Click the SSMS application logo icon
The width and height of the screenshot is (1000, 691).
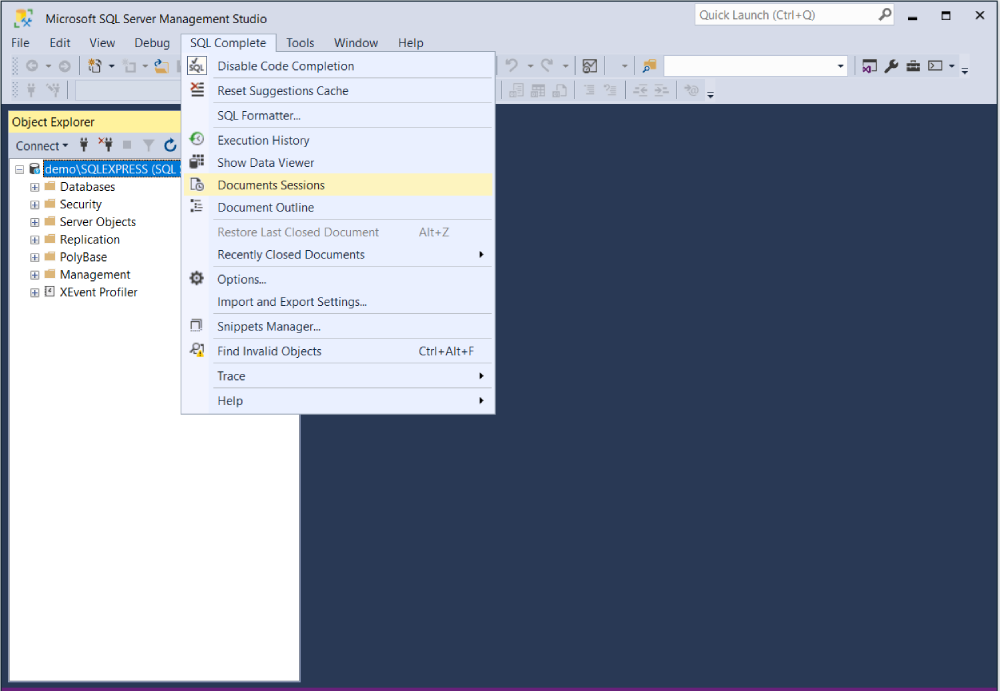coord(24,19)
